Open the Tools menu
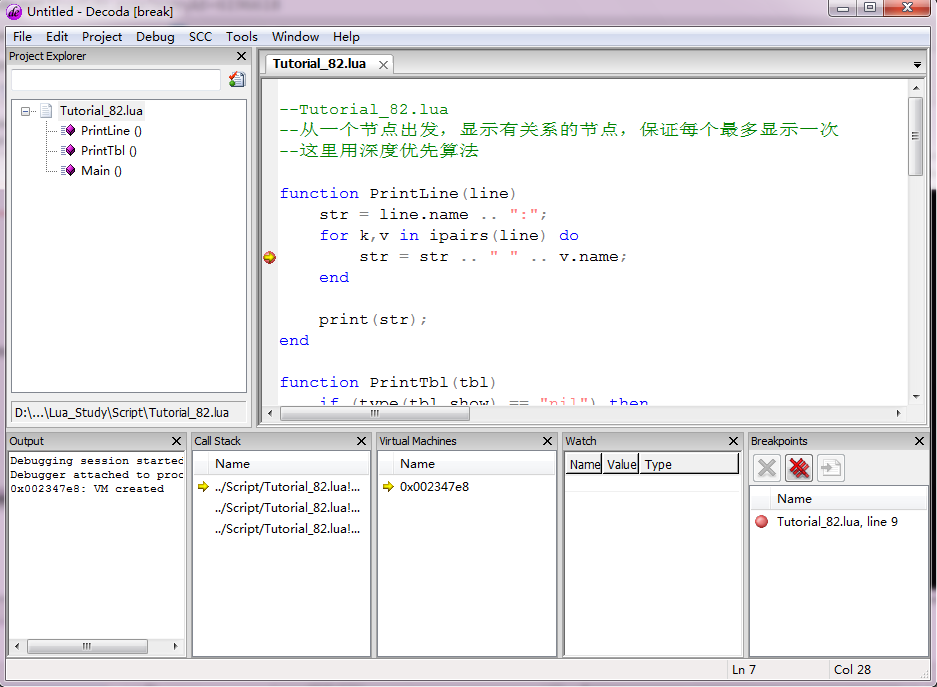 [x=242, y=37]
